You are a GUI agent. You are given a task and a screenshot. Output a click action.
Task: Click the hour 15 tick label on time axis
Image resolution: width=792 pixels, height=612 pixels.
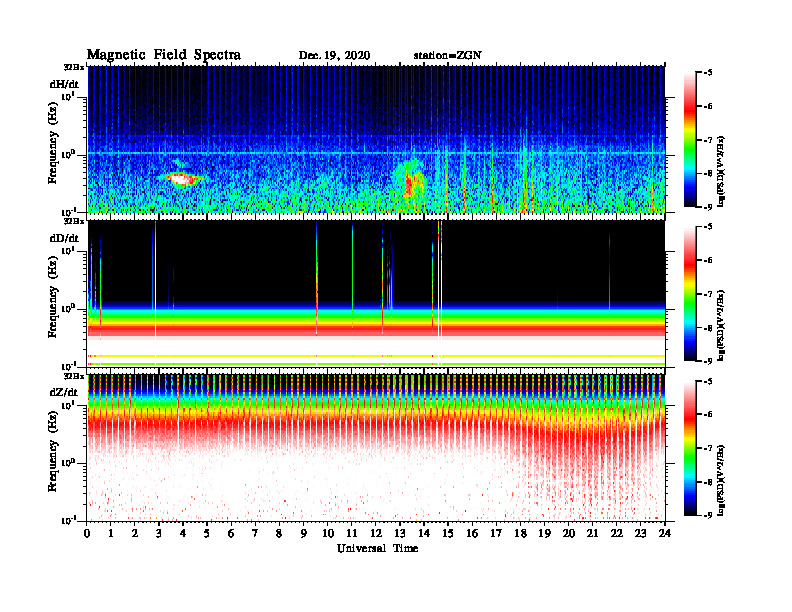448,534
